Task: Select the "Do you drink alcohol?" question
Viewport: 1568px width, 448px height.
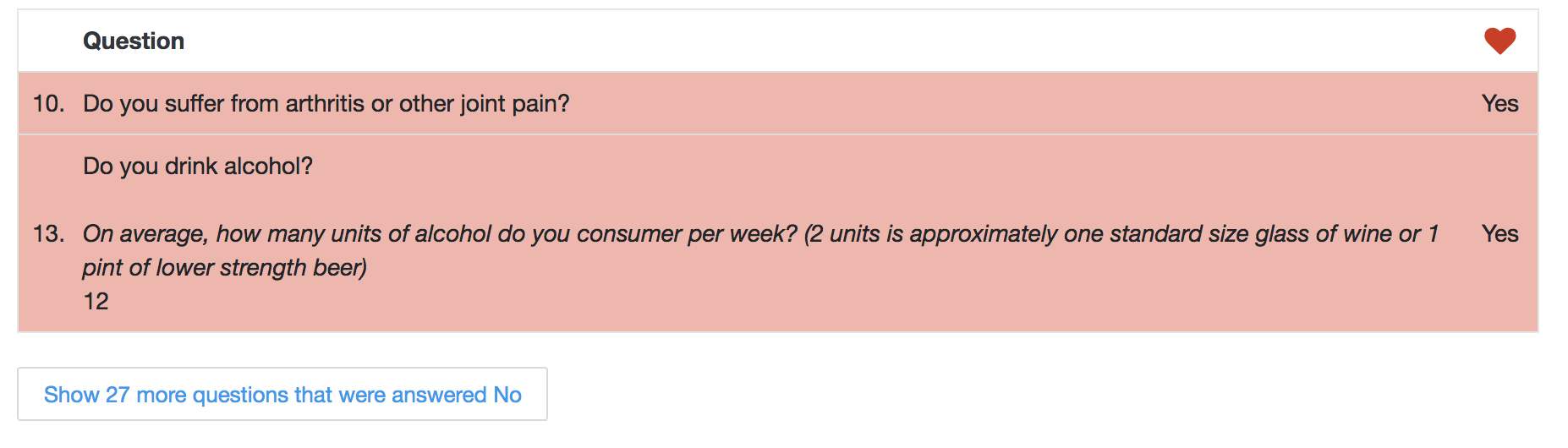Action: tap(198, 166)
